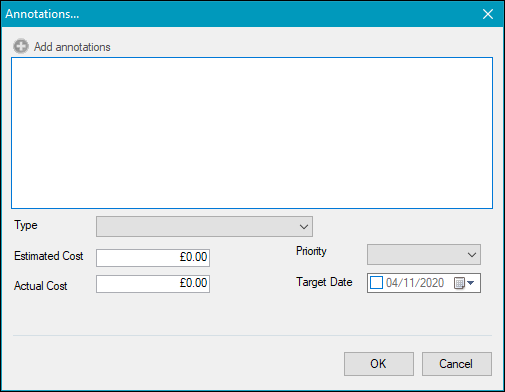Click the Target Date label

pos(324,282)
